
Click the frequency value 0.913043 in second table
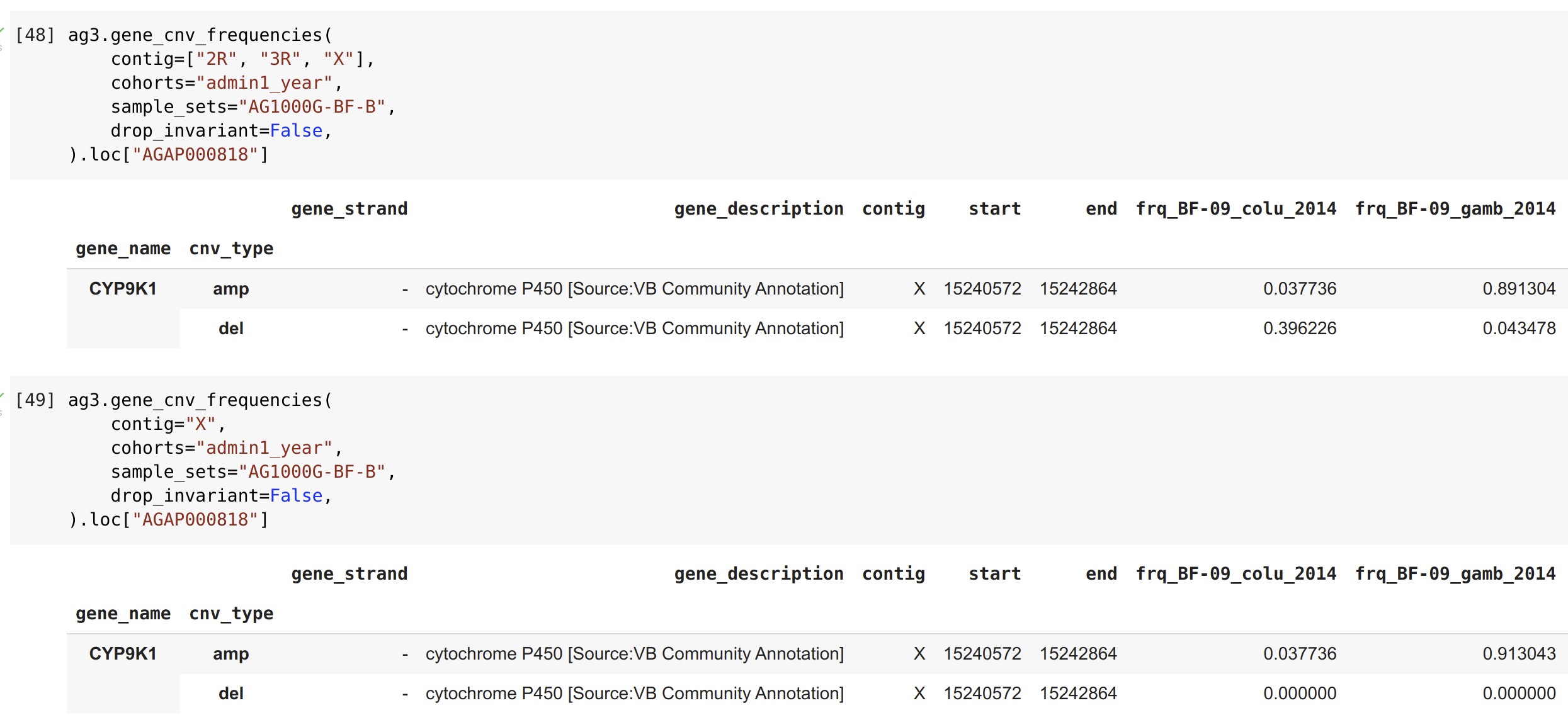(x=1518, y=654)
